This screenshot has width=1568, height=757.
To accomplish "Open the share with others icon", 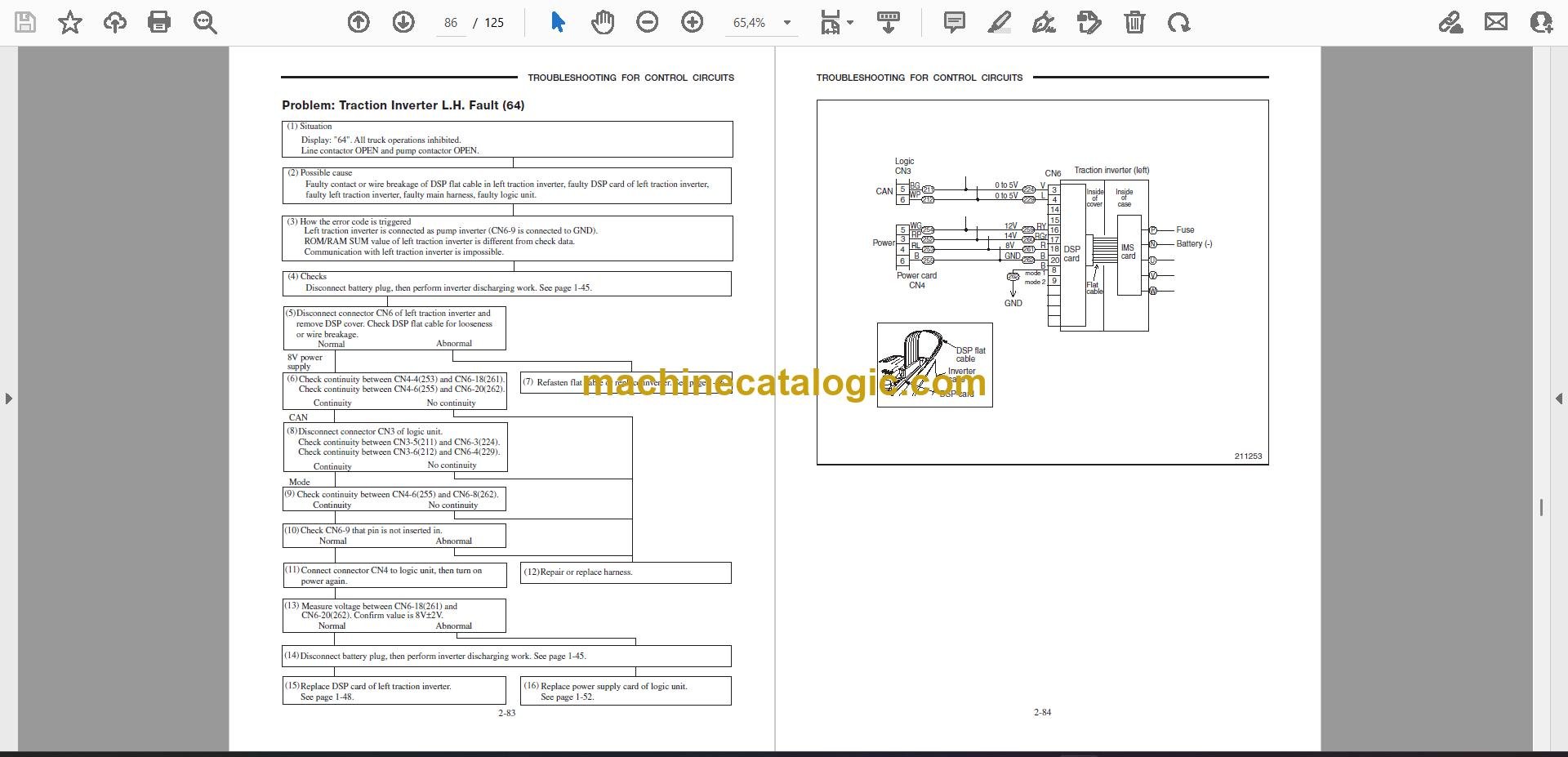I will point(1541,22).
